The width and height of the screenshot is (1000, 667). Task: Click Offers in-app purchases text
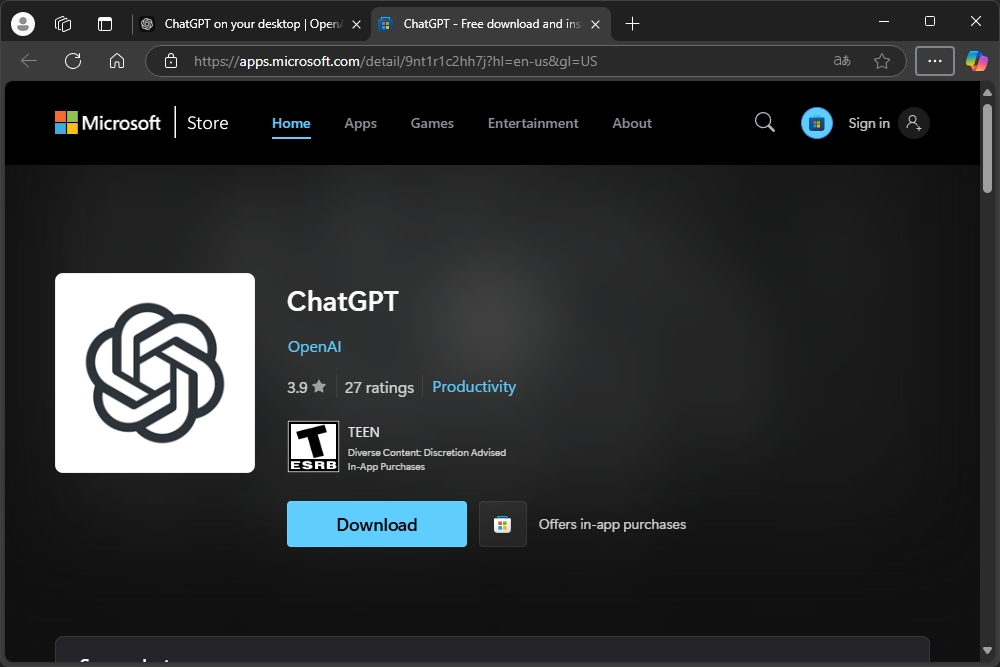coord(612,524)
